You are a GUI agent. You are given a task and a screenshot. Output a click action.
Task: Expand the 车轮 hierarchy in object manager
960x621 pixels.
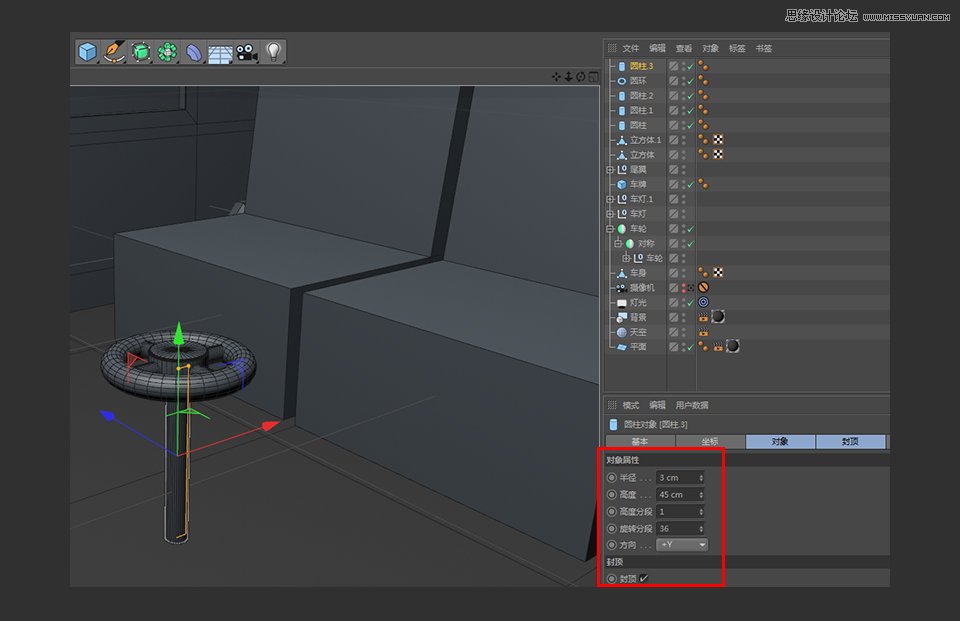pyautogui.click(x=609, y=227)
